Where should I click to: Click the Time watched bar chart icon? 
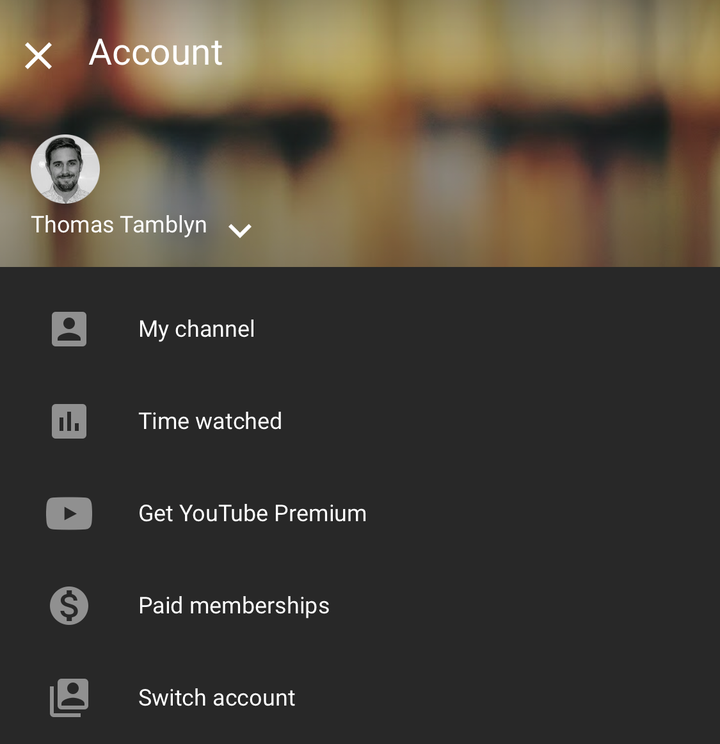[x=69, y=421]
